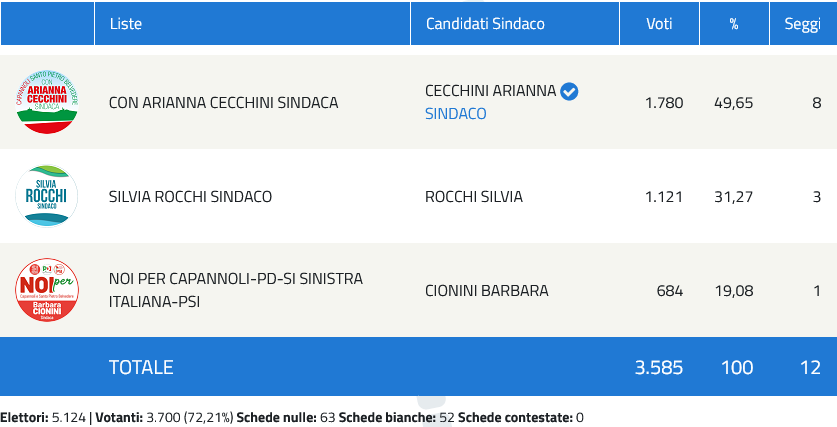Click the % column header
Screen dimensions: 837x427
pos(733,23)
